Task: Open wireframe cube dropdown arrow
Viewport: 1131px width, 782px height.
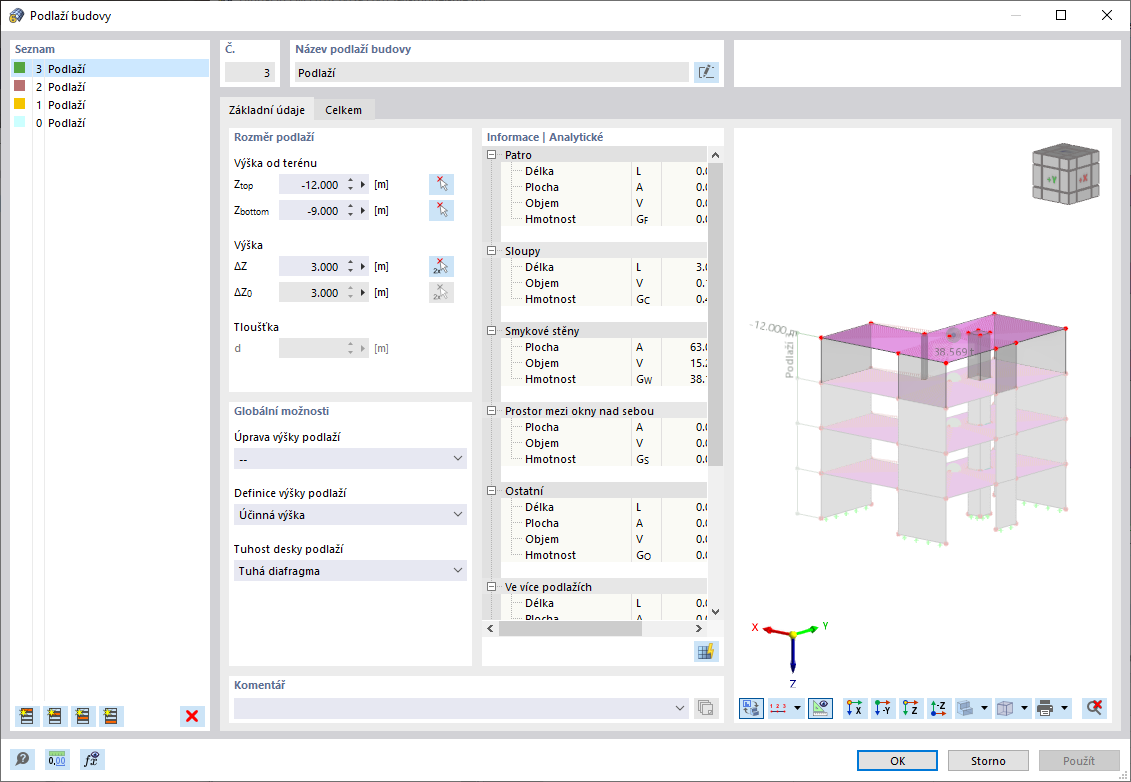Action: 1024,708
